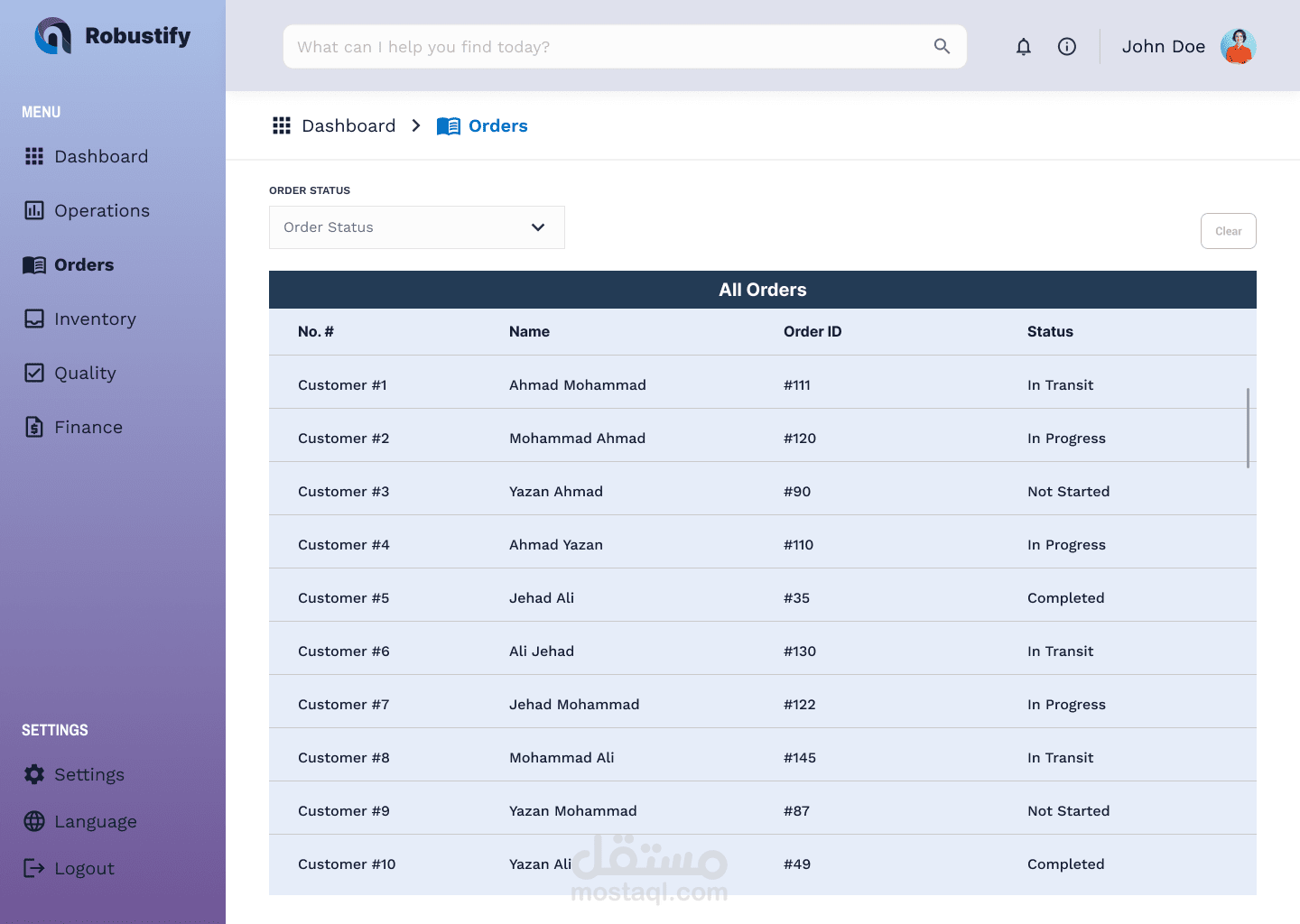The height and width of the screenshot is (924, 1300).
Task: Open the Dashboard menu item
Action: click(101, 156)
